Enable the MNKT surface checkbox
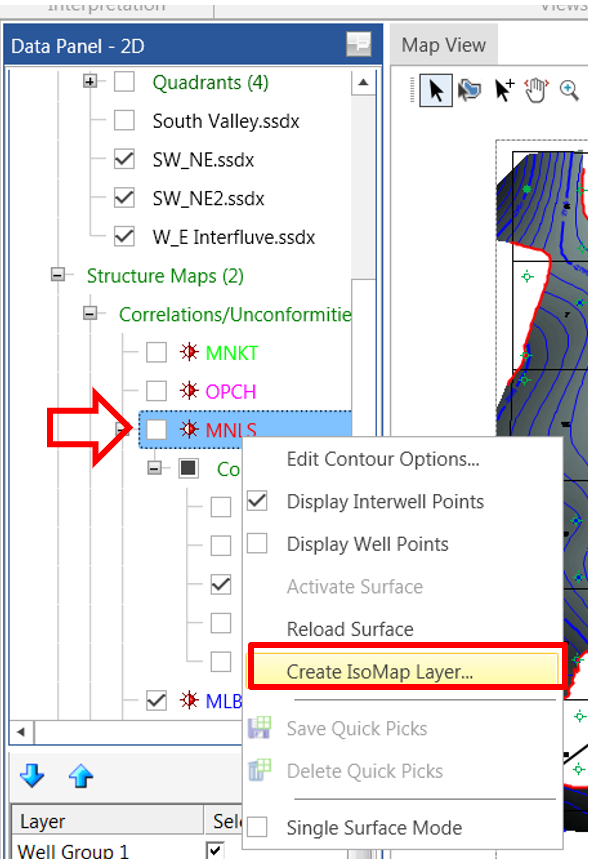Image resolution: width=593 pixels, height=866 pixels. tap(156, 352)
